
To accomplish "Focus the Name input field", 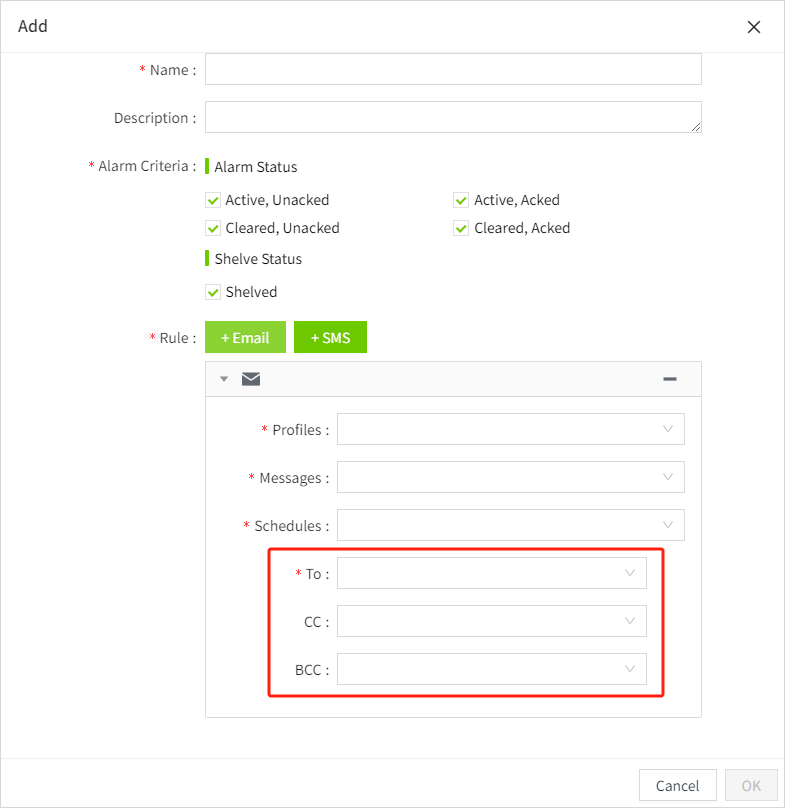I will (453, 69).
